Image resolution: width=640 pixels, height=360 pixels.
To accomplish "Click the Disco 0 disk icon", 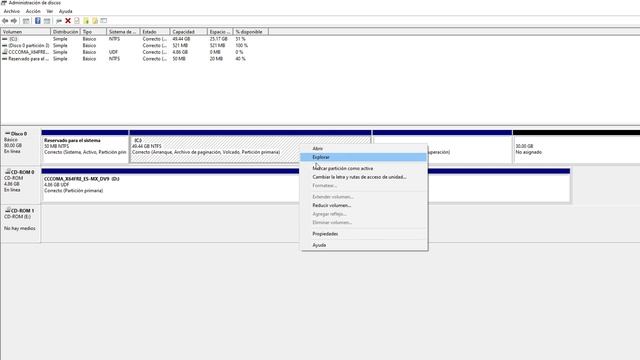I will (7, 133).
